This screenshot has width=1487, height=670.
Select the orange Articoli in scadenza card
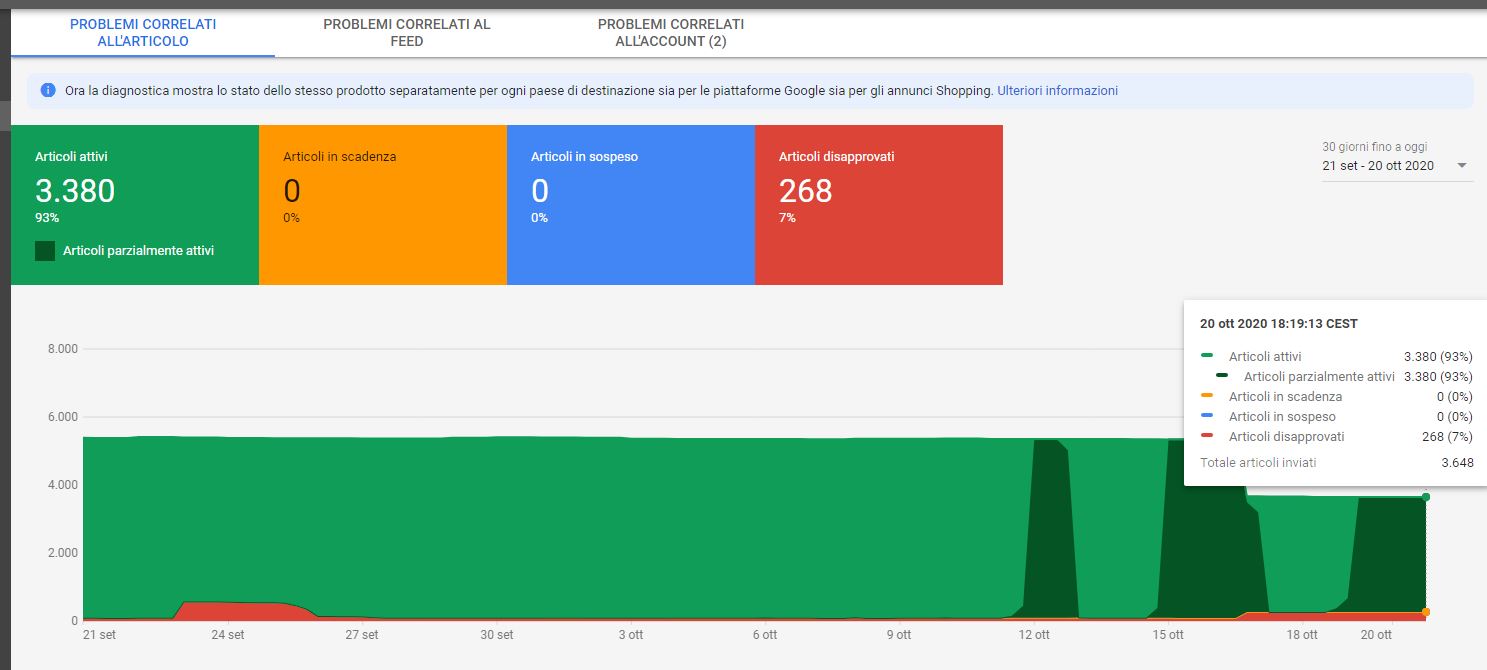tap(383, 205)
